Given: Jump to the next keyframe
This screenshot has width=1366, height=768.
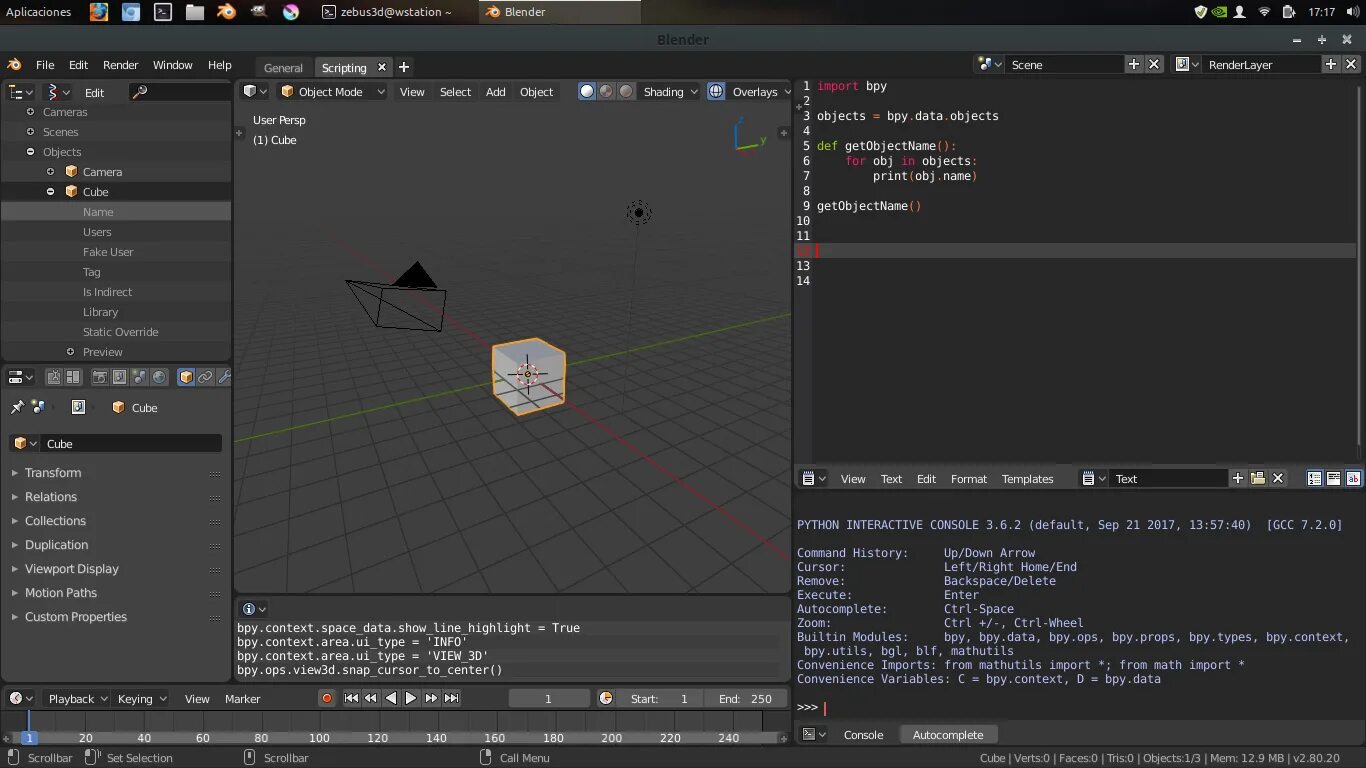Looking at the screenshot, I should [x=431, y=698].
